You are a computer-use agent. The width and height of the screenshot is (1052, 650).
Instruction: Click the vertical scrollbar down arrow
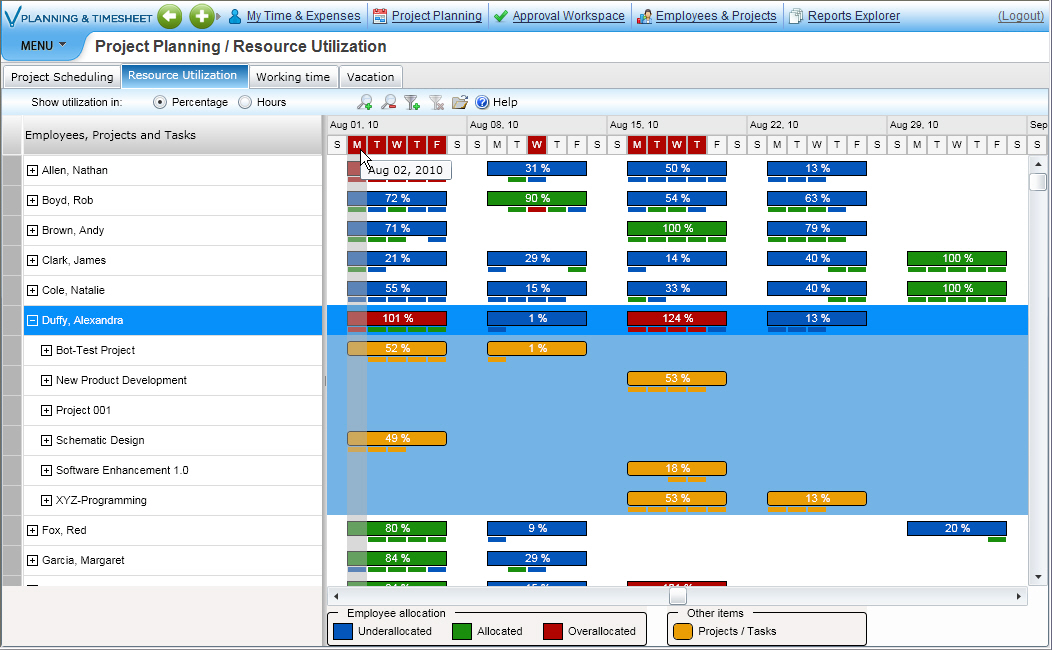(1038, 577)
